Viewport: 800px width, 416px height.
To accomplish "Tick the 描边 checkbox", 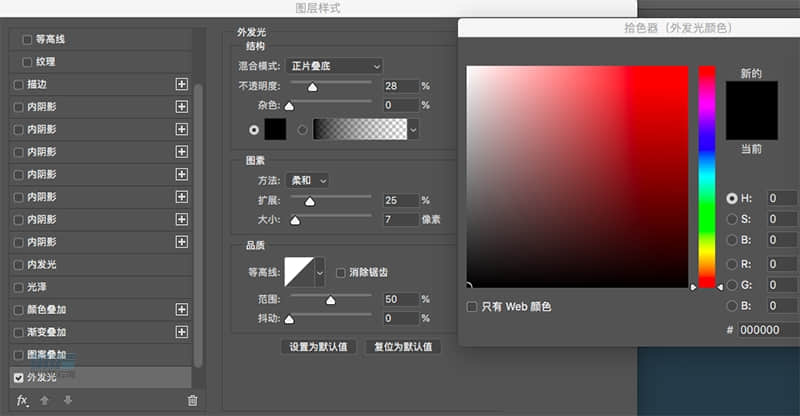I will pos(18,85).
